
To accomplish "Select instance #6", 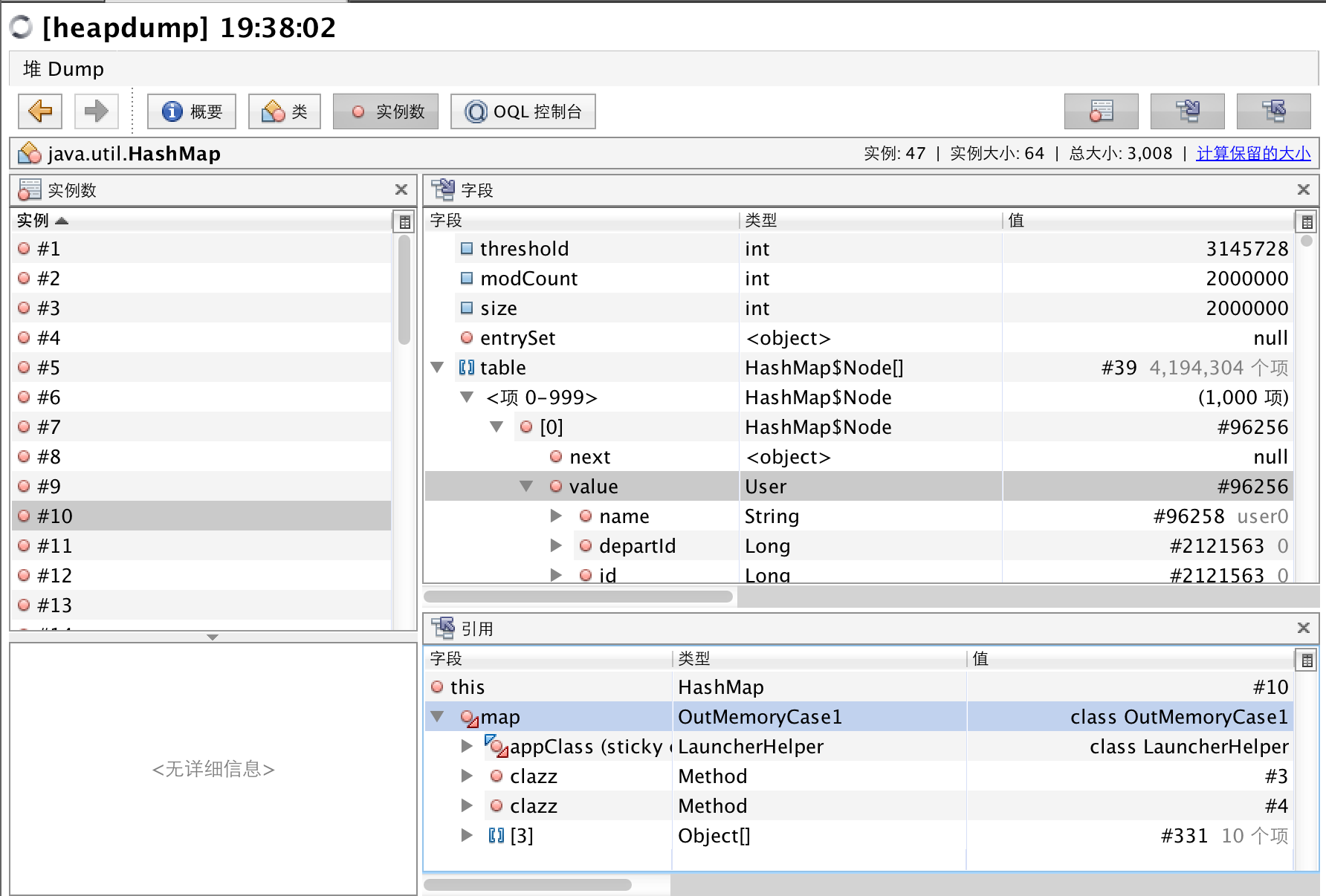I will 201,397.
